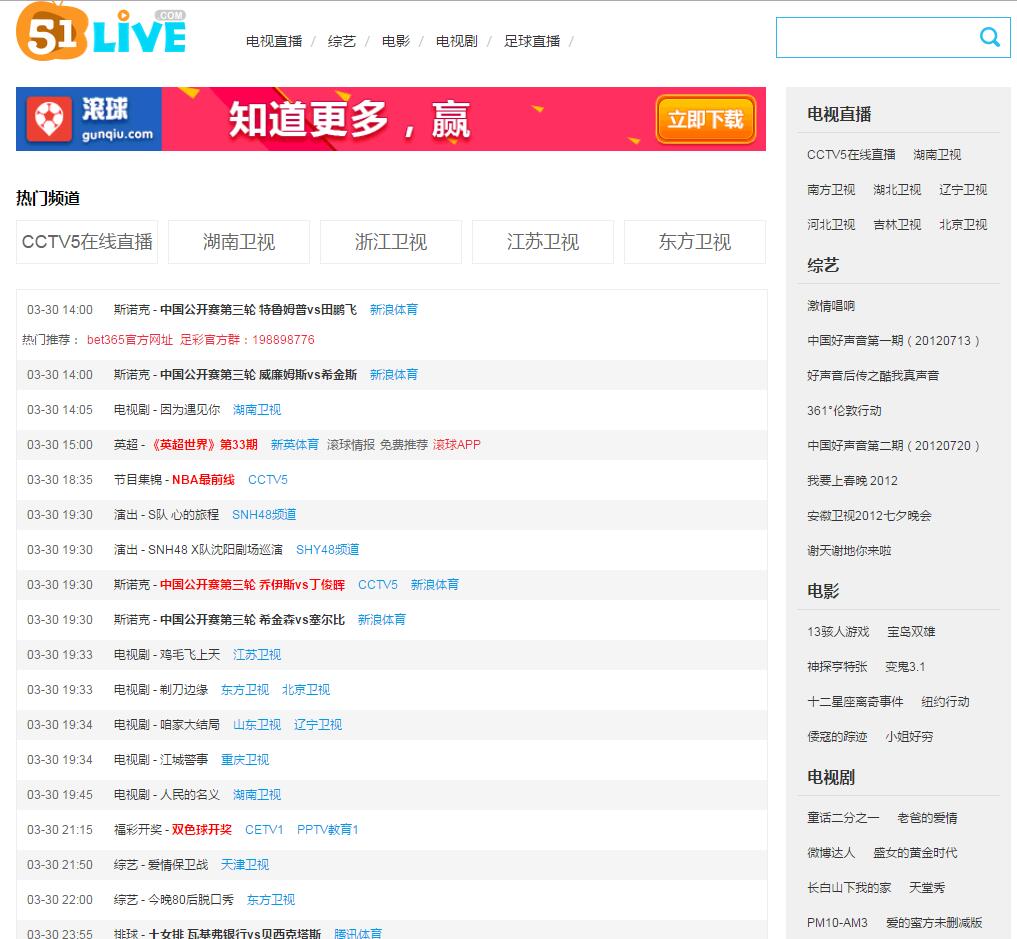Open sidebar drama 盛女的黄金时代 link
This screenshot has width=1017, height=939.
coord(915,853)
